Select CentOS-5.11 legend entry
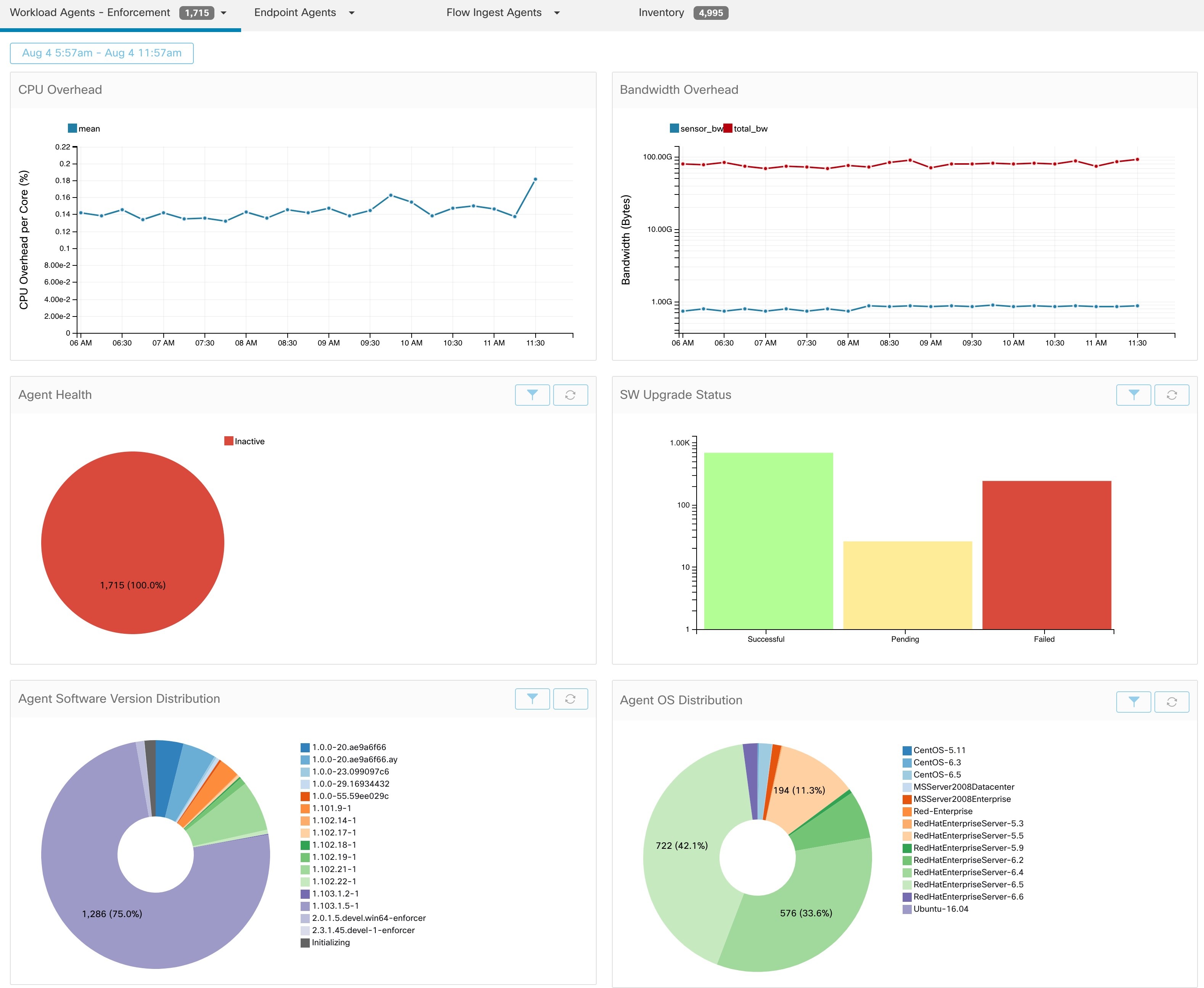The width and height of the screenshot is (1204, 988). tap(934, 750)
